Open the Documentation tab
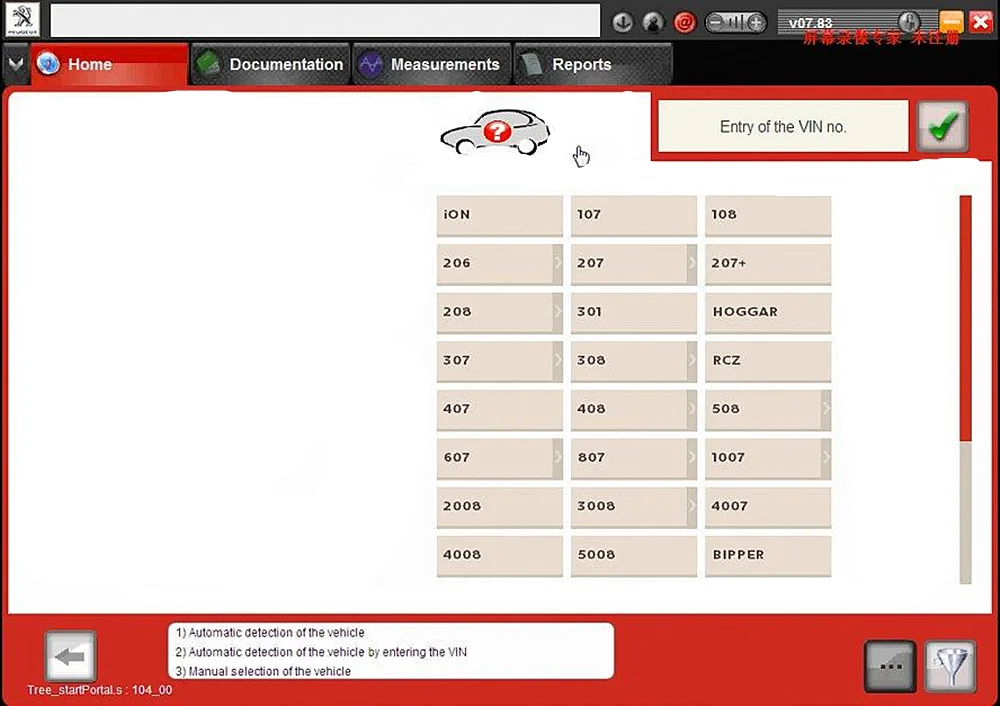The image size is (1000, 706). pos(270,64)
